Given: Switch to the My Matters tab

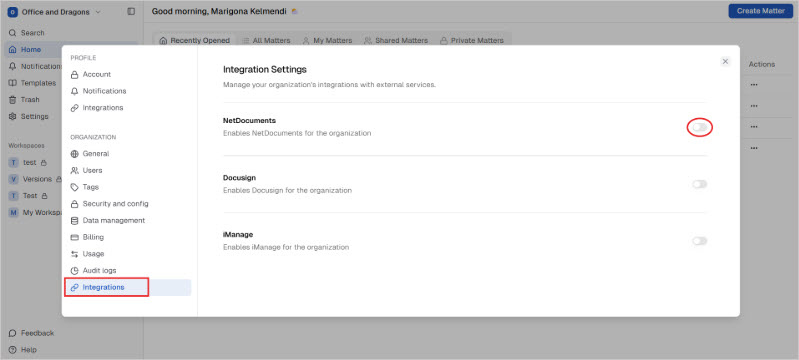Looking at the screenshot, I should (327, 40).
